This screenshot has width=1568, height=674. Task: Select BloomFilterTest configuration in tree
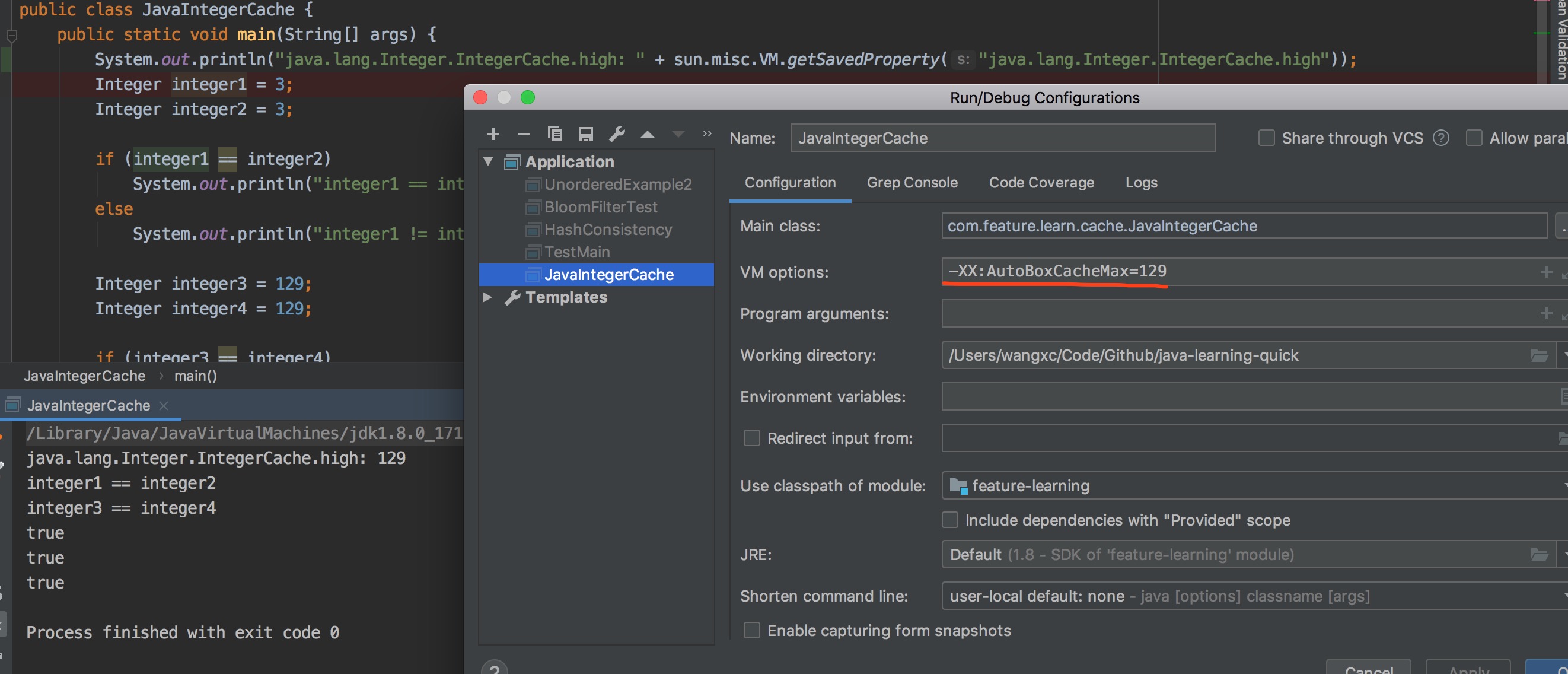click(600, 207)
